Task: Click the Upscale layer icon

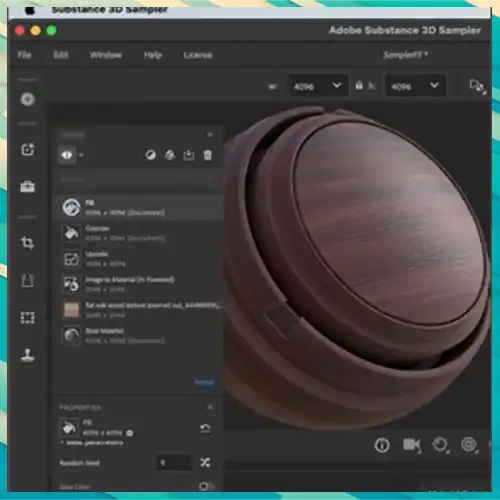Action: tap(71, 259)
